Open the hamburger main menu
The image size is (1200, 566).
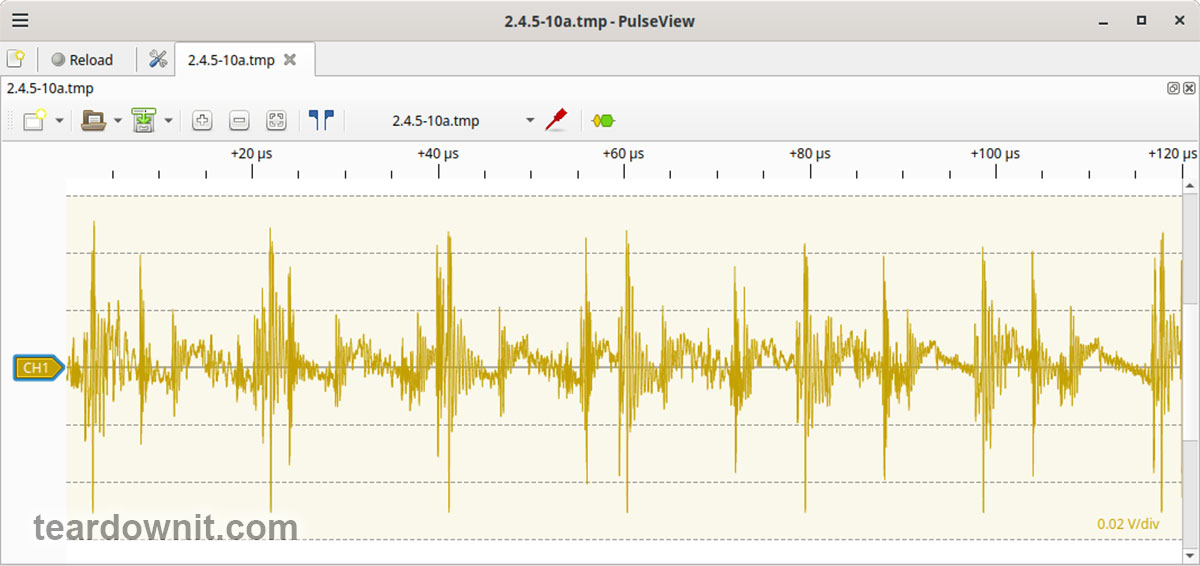[20, 20]
